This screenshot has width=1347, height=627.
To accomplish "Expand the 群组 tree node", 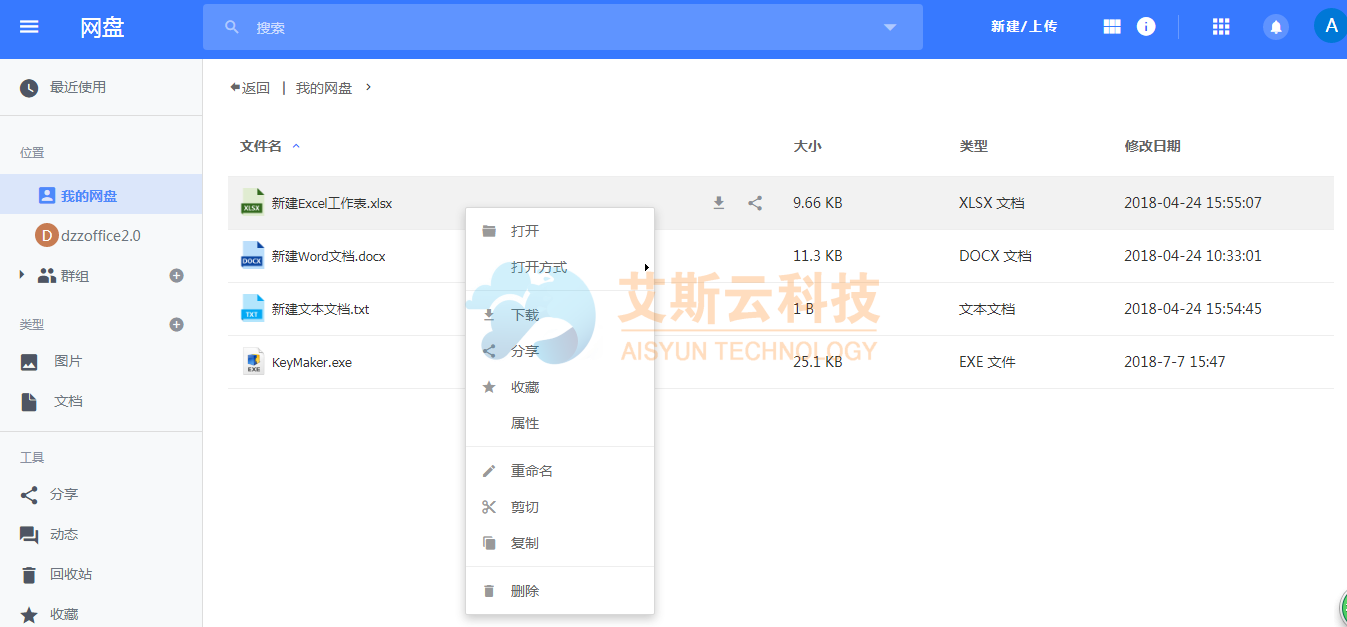I will point(22,275).
